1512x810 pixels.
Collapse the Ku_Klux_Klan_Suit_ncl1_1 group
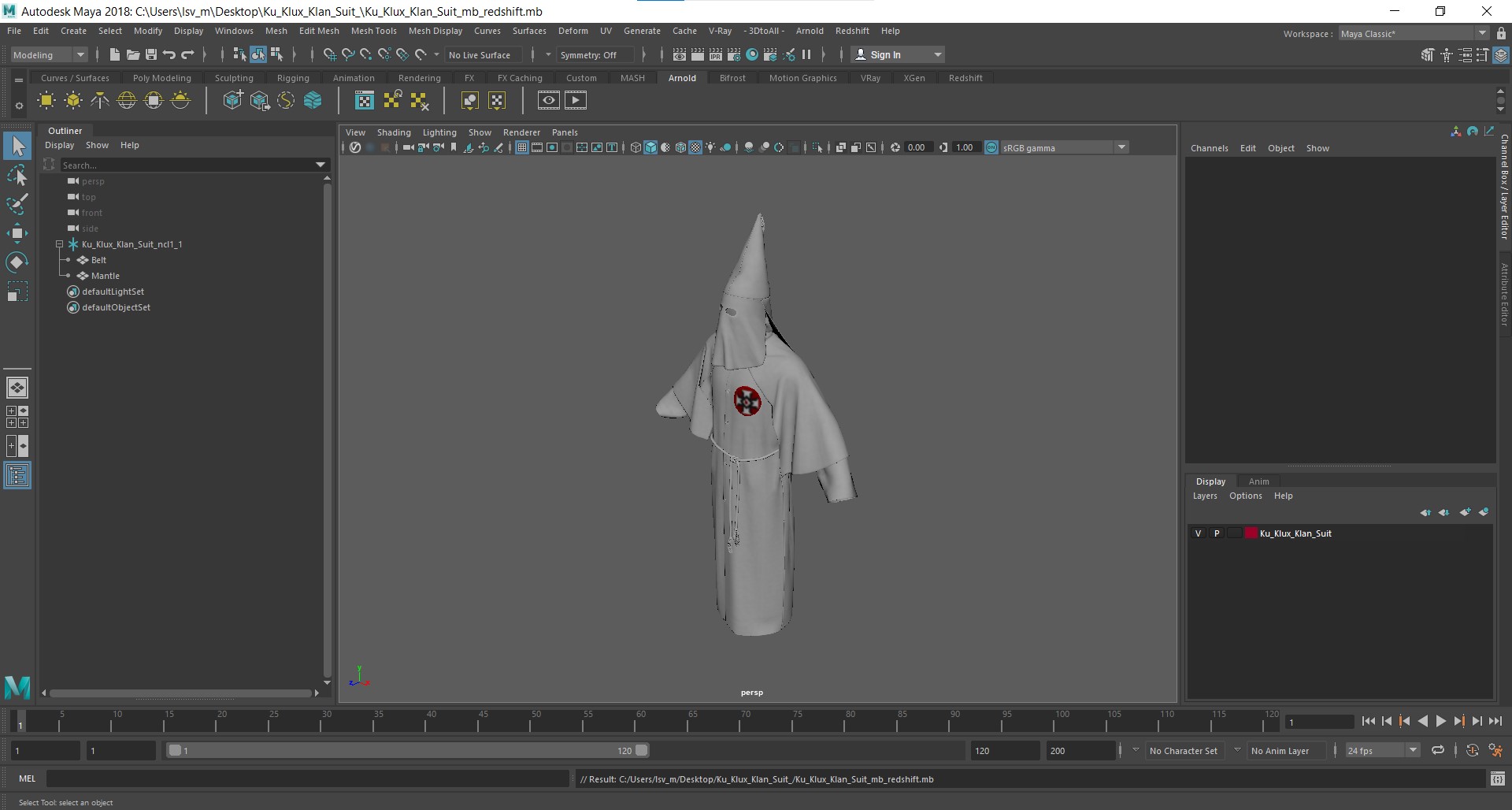59,244
